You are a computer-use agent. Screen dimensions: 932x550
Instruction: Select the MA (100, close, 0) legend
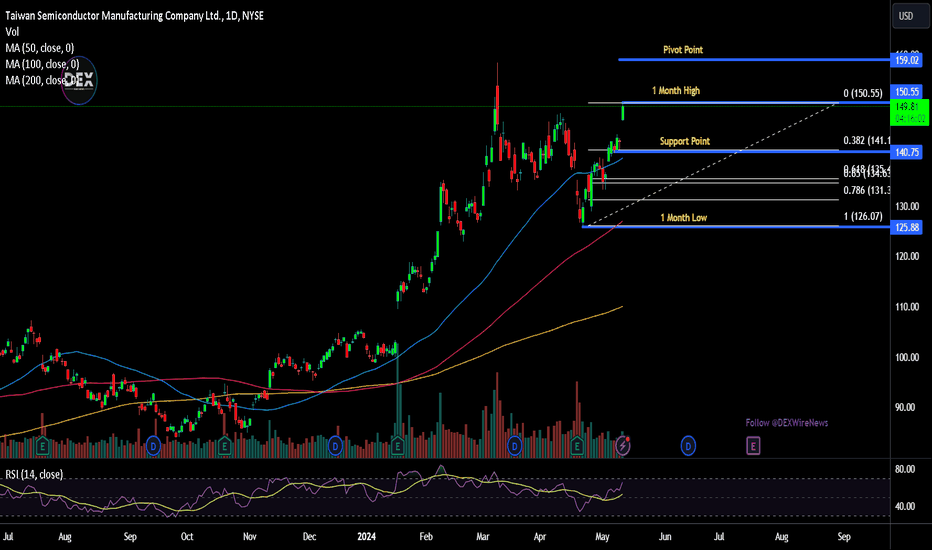42,64
